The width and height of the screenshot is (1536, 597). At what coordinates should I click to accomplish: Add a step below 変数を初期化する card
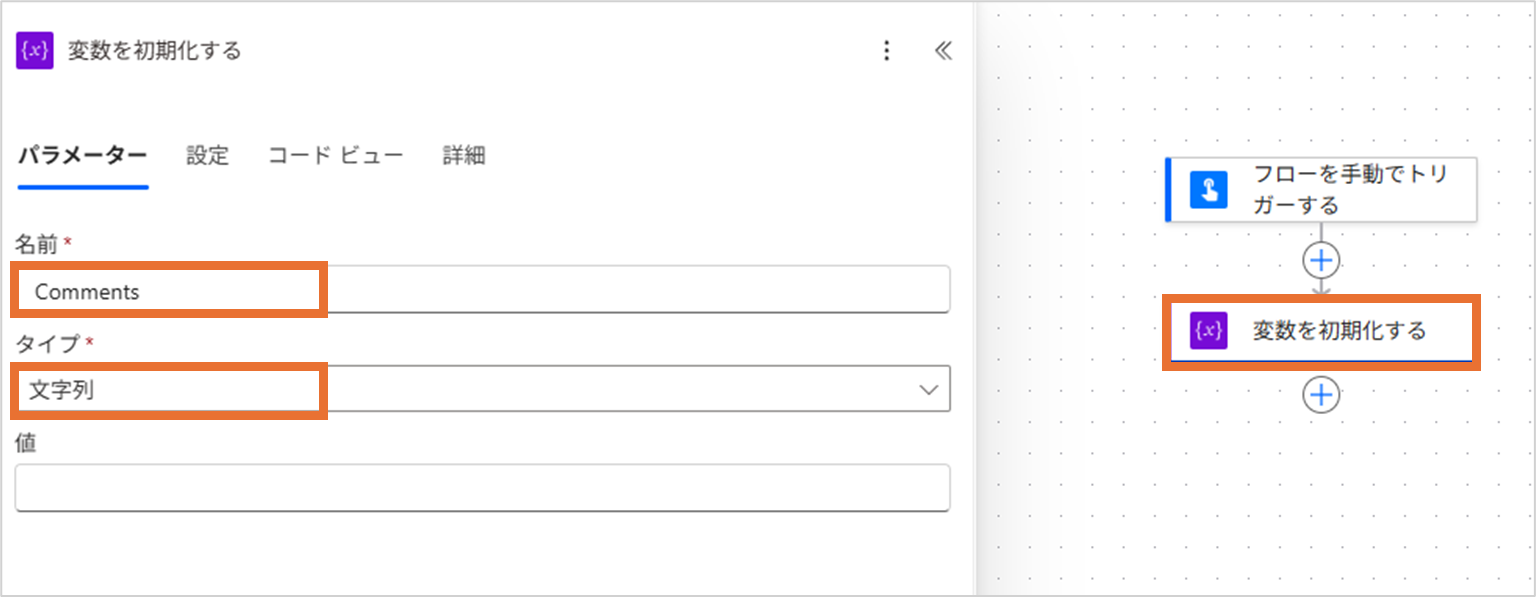pyautogui.click(x=1321, y=395)
